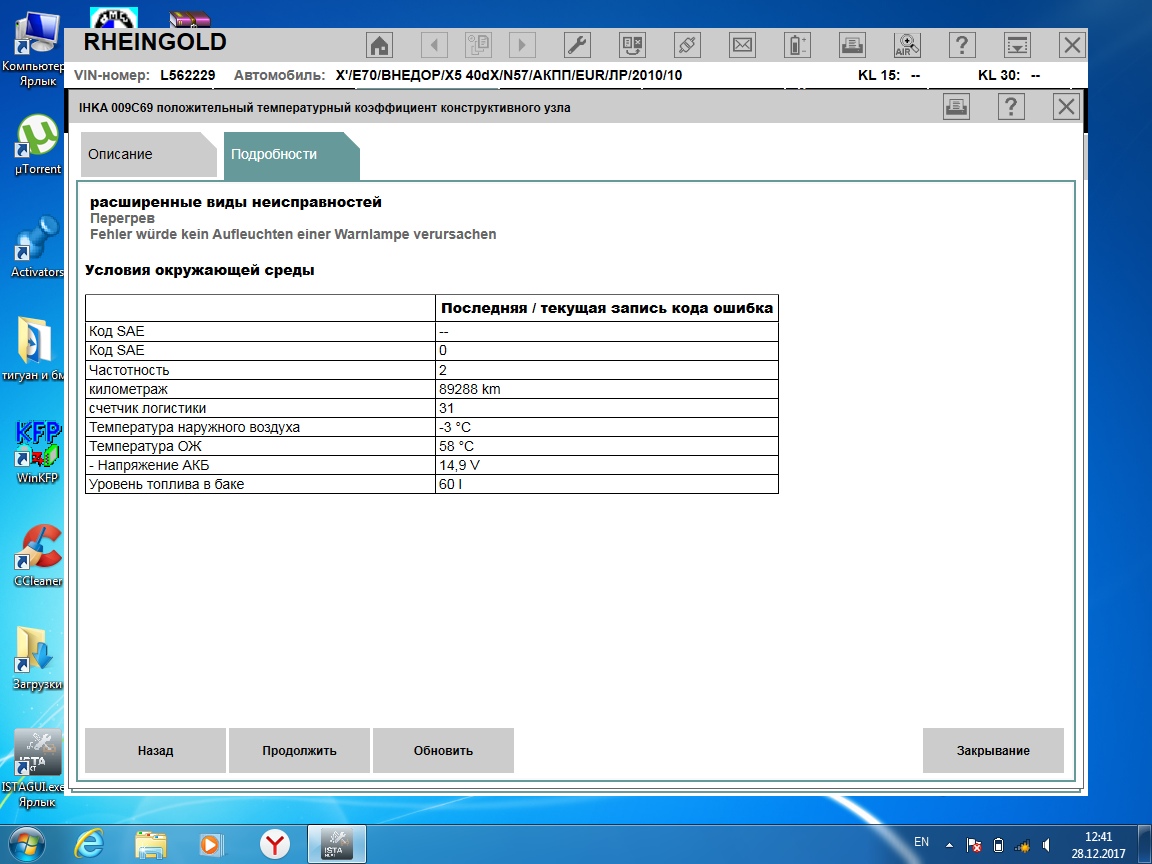Click the checklist icon beside the wrench
The height and width of the screenshot is (864, 1152).
632,46
